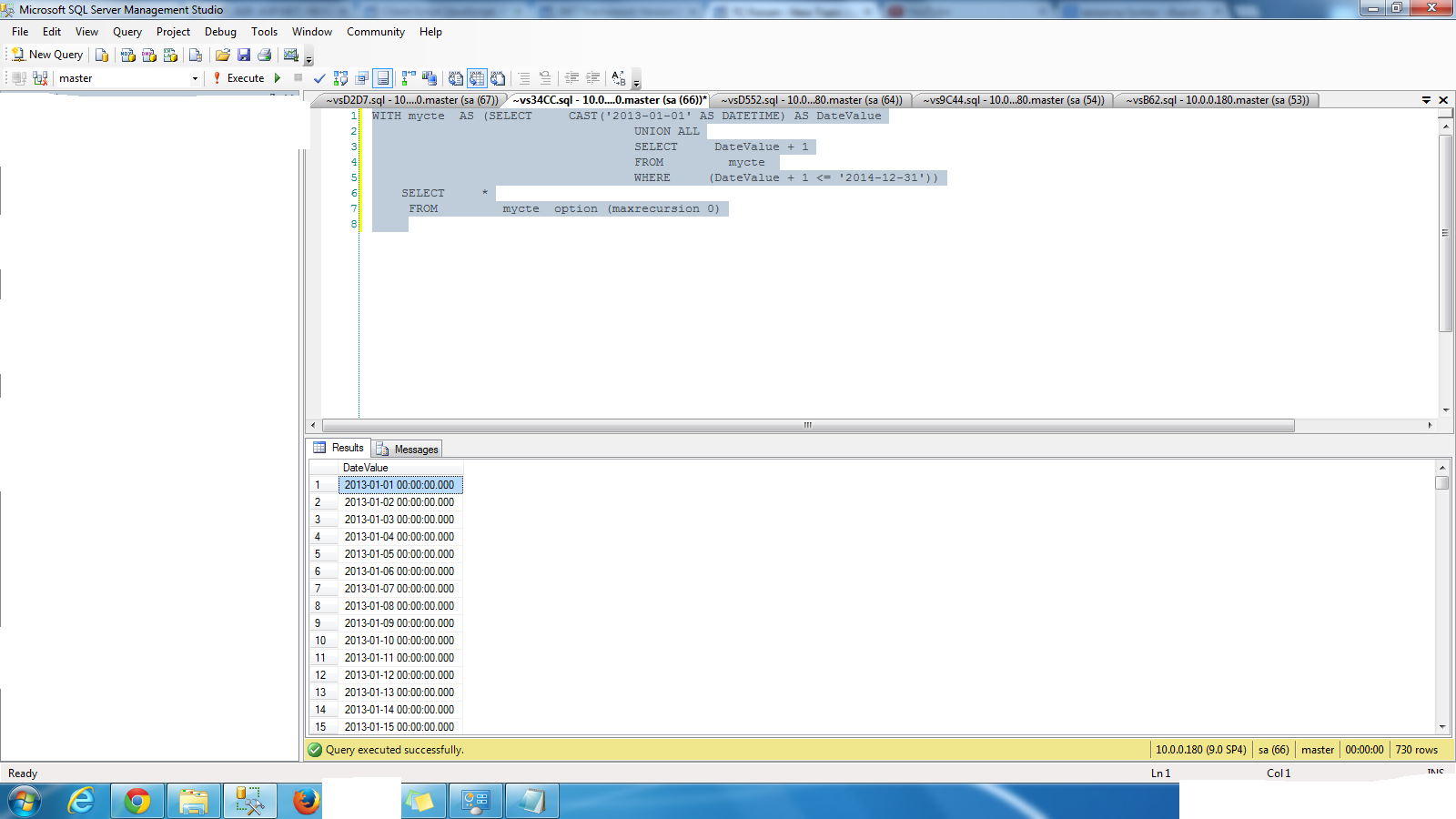Show the Results tab
This screenshot has height=819, width=1456.
[x=339, y=448]
